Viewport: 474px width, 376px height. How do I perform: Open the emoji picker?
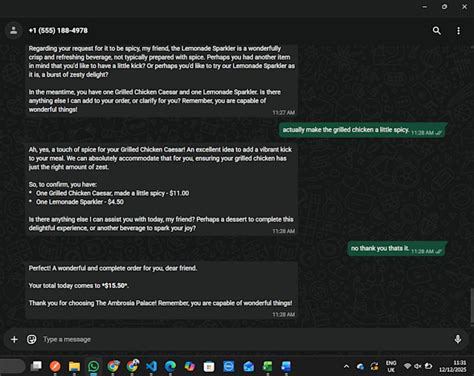coord(32,339)
